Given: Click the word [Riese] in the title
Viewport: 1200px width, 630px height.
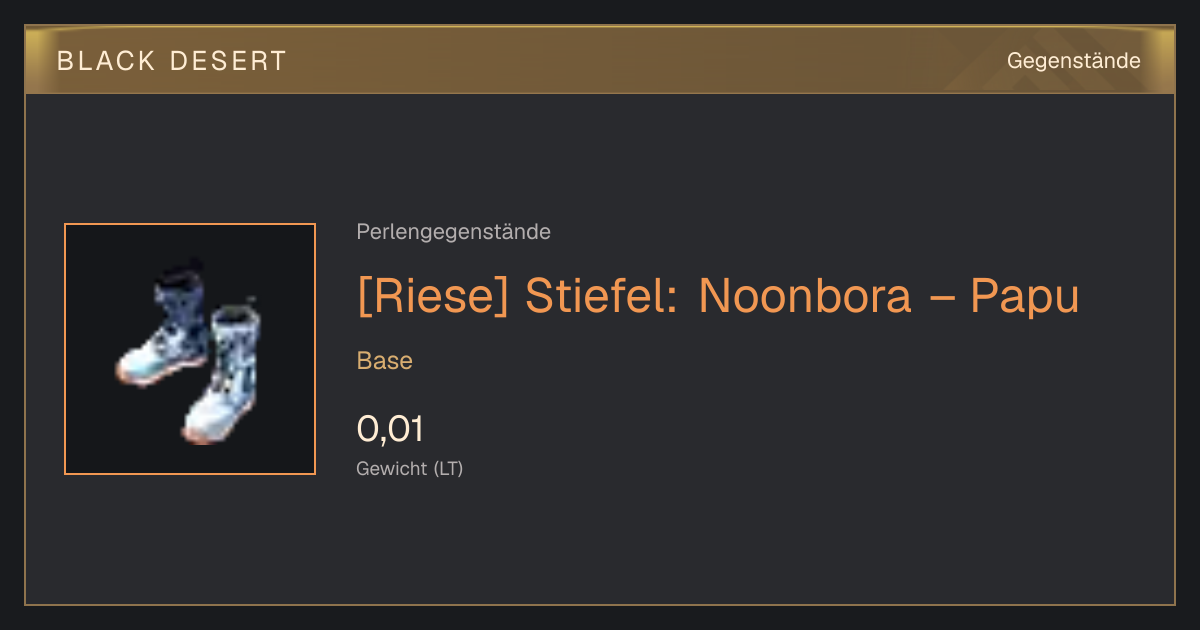Looking at the screenshot, I should pyautogui.click(x=435, y=296).
